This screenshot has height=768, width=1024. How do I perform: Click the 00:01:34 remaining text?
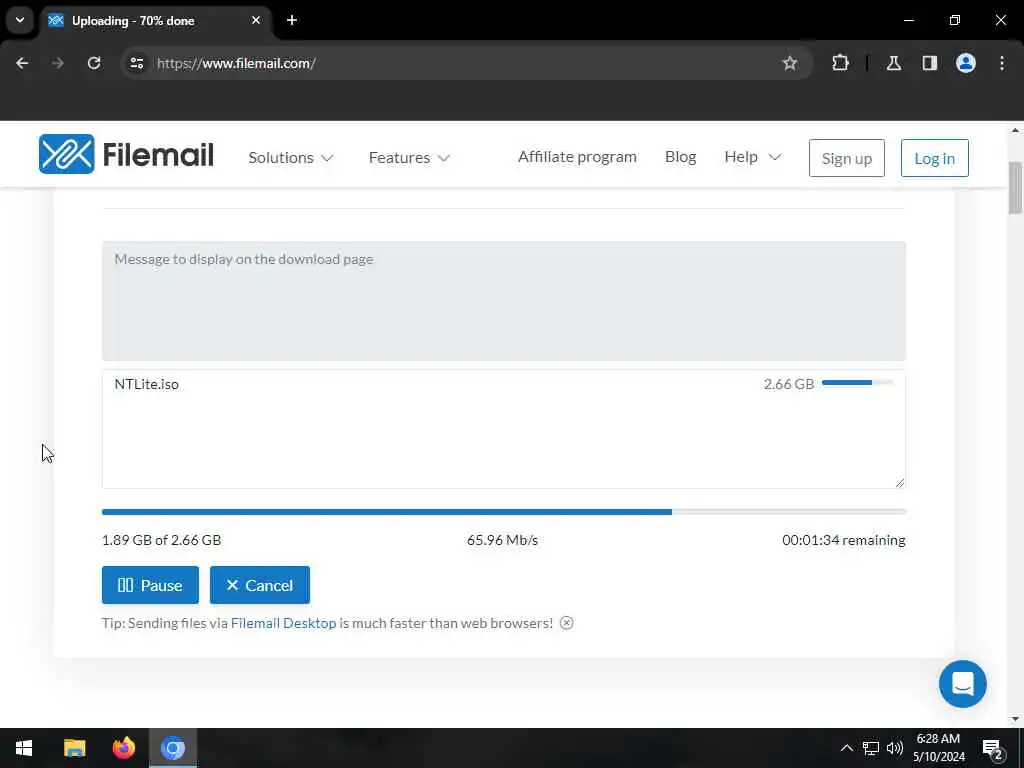[x=844, y=540]
